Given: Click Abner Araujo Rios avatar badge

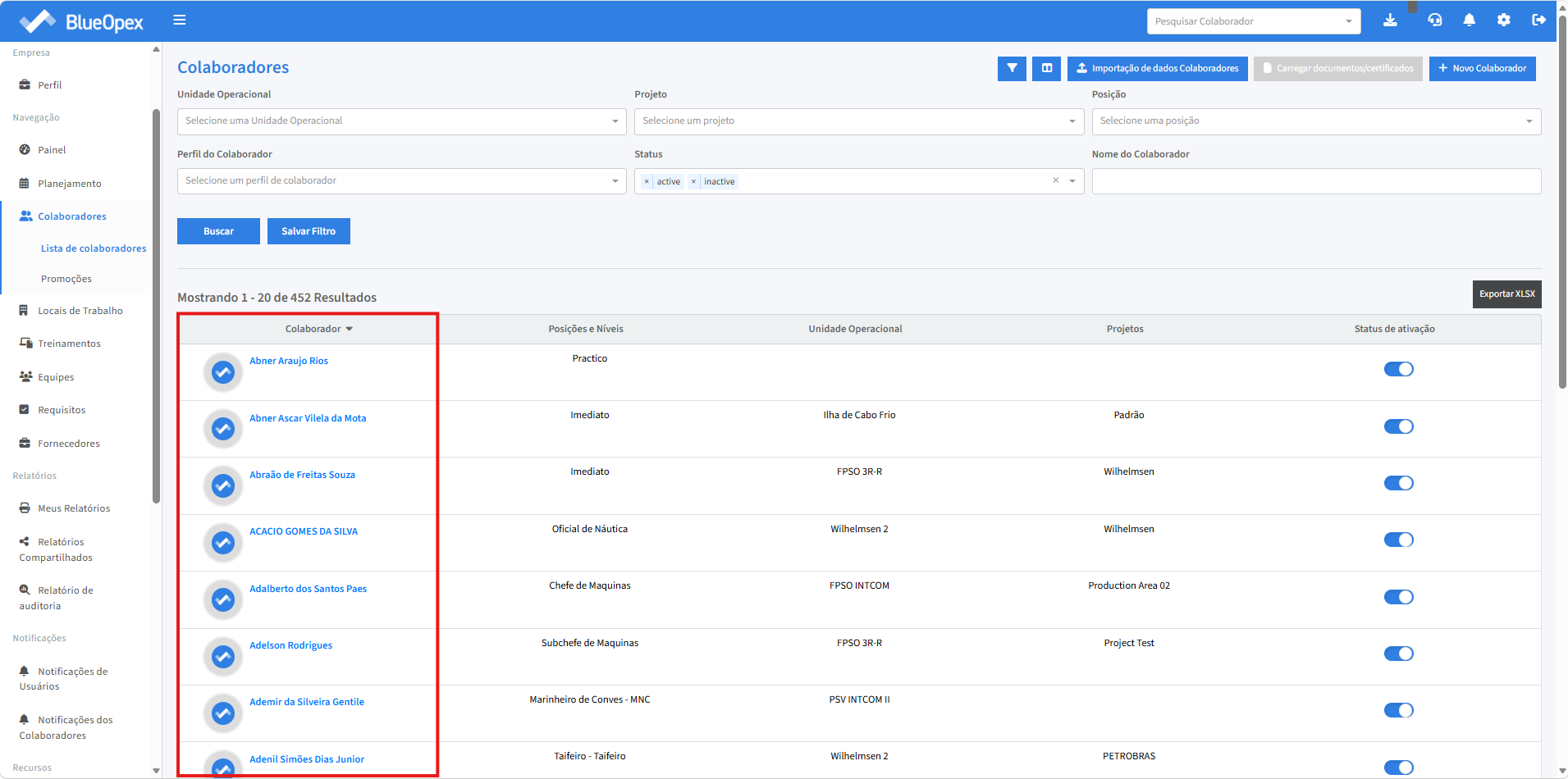Looking at the screenshot, I should coord(223,372).
